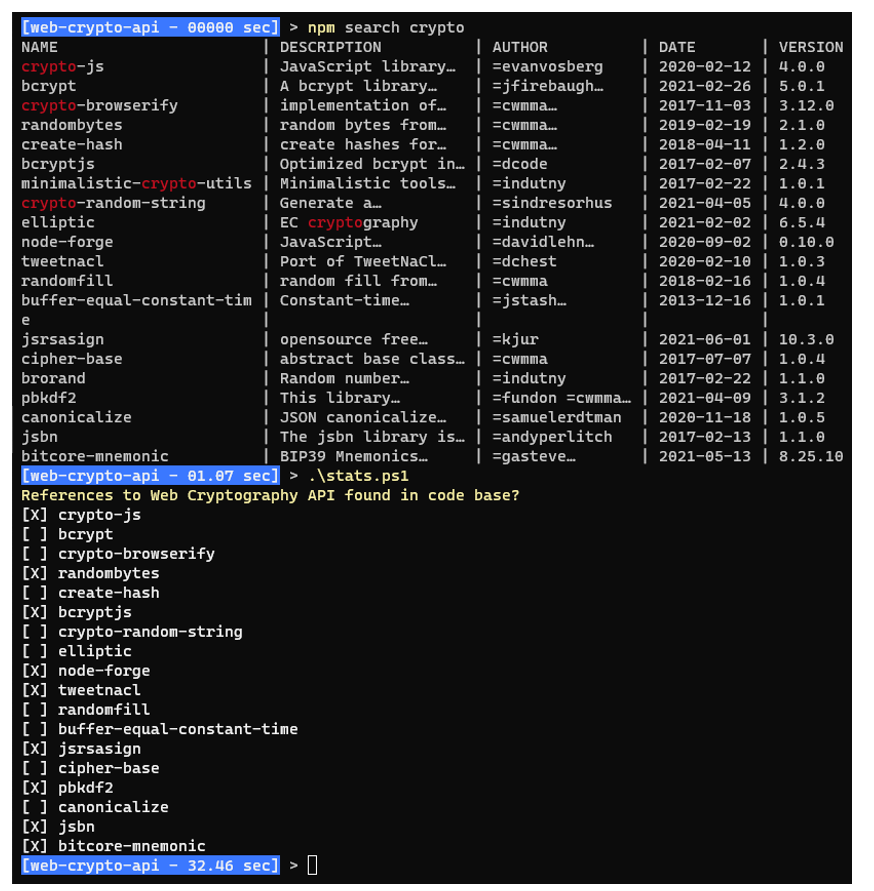Toggle the empty checkbox next to elliptic

(x=35, y=651)
